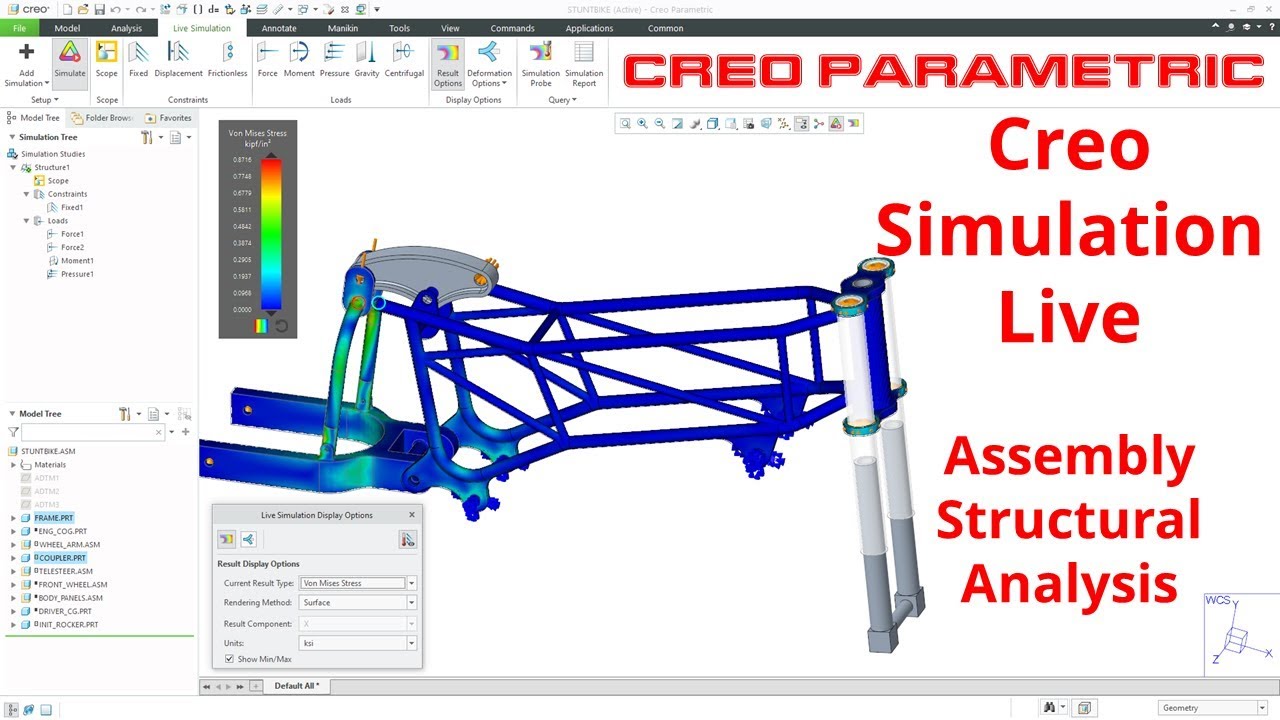The height and width of the screenshot is (720, 1280).
Task: Expand the Setup group menu
Action: [45, 100]
